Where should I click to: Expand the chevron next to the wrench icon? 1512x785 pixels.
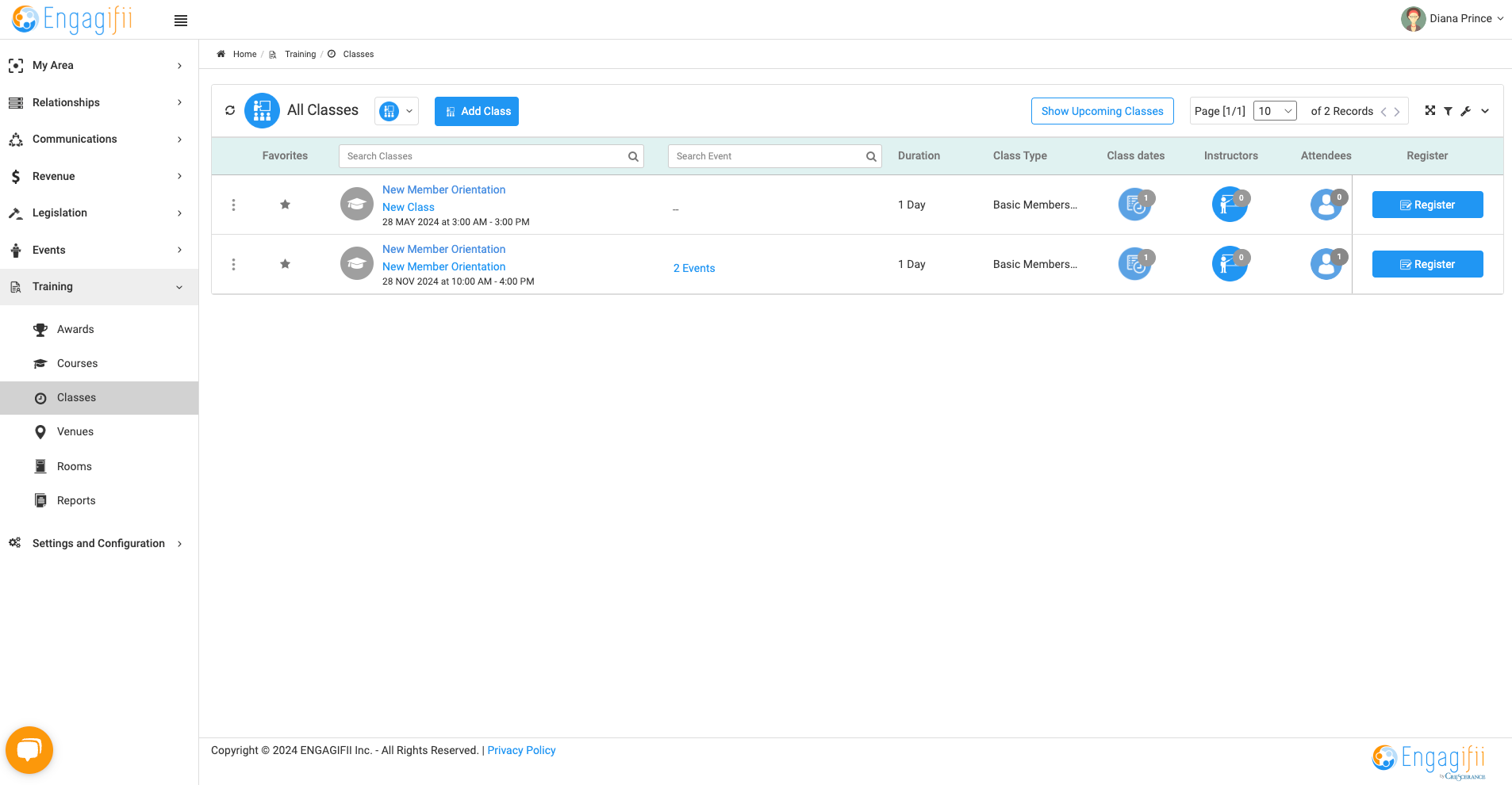click(x=1485, y=111)
